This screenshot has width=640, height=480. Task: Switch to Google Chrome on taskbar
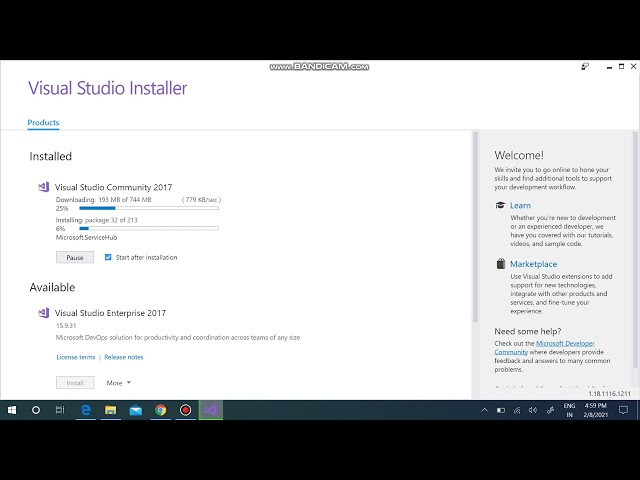(x=161, y=410)
